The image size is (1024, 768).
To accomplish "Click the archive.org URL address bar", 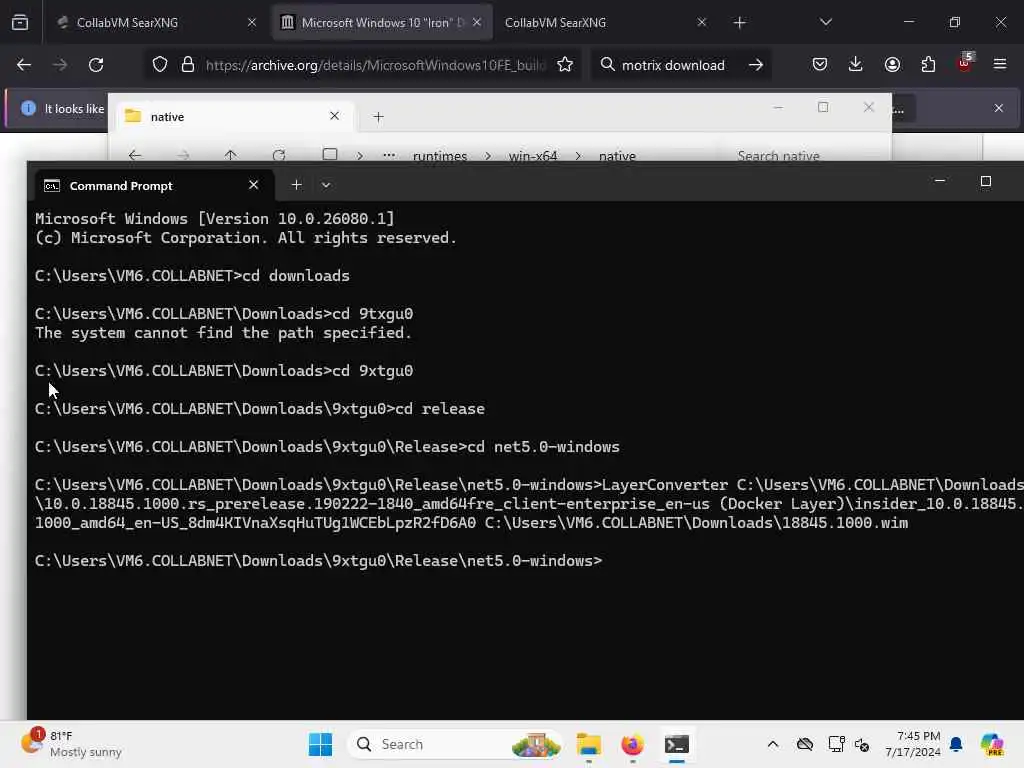I will tap(376, 65).
